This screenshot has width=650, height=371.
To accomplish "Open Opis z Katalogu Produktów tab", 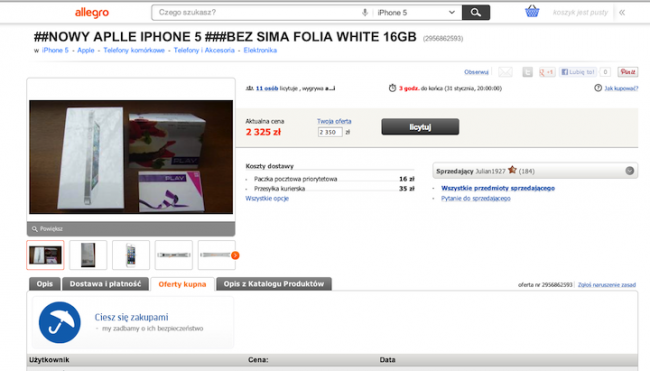I will click(x=274, y=284).
